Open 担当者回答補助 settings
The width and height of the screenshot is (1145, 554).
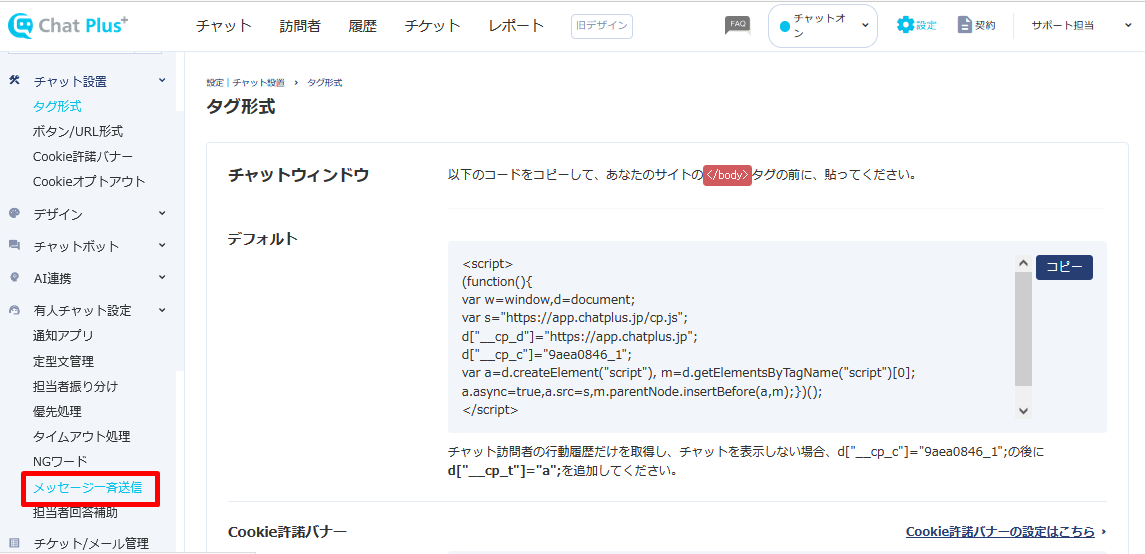tap(75, 512)
